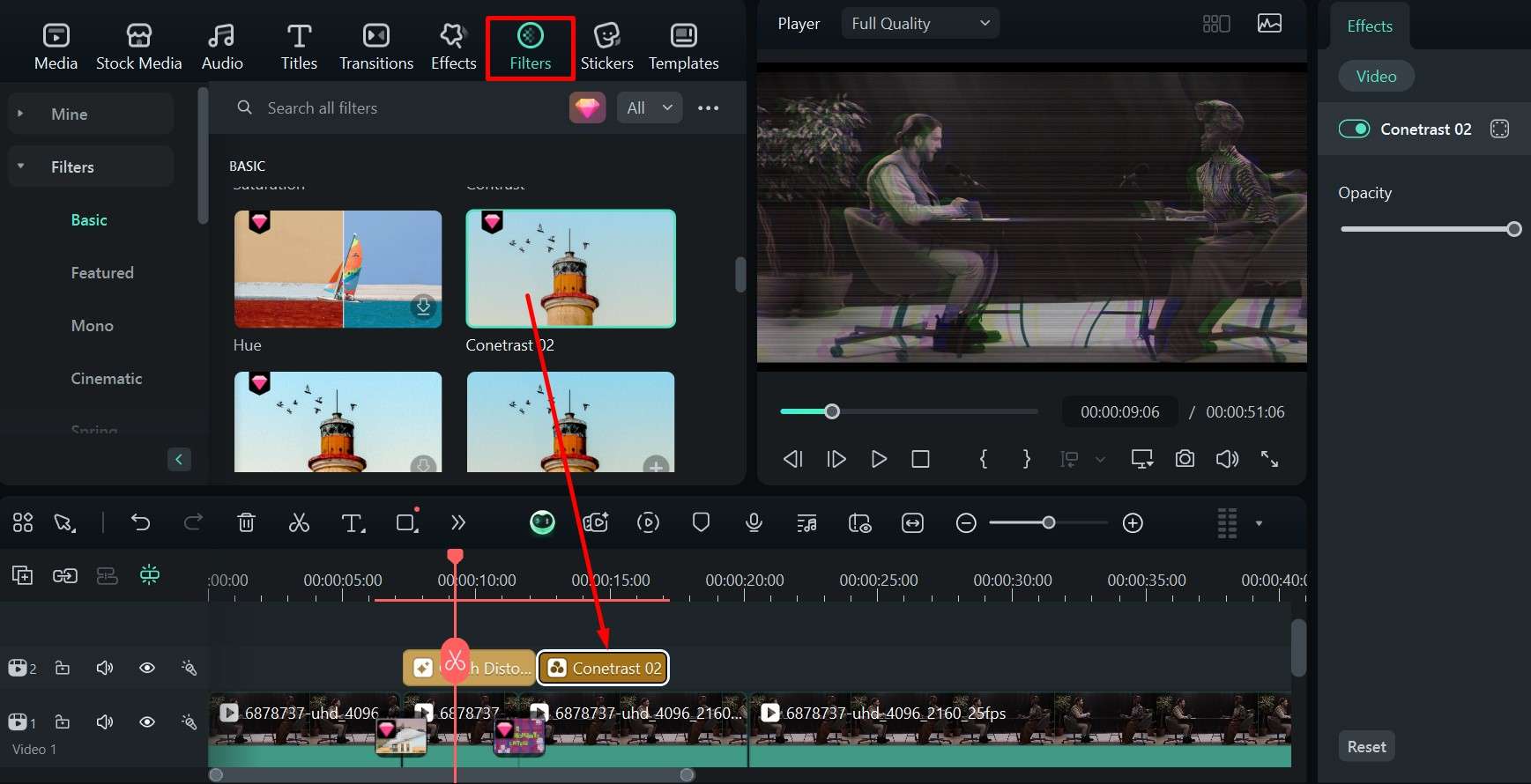Step back one frame

pos(792,459)
